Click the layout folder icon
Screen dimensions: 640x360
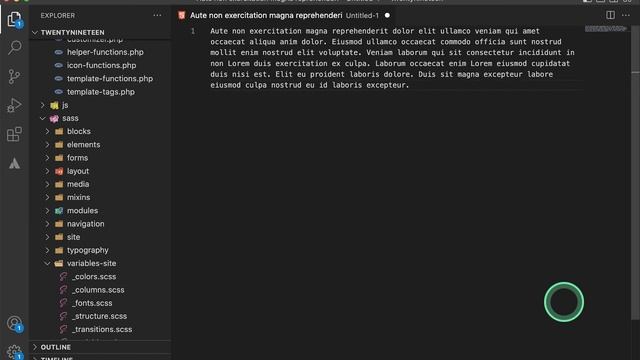(x=59, y=171)
